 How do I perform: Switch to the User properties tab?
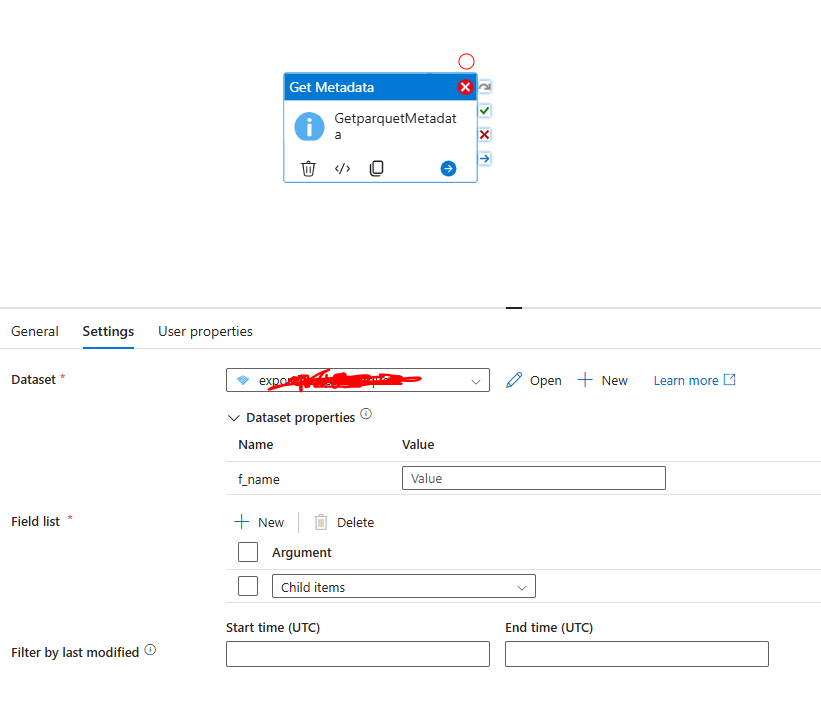coord(205,331)
